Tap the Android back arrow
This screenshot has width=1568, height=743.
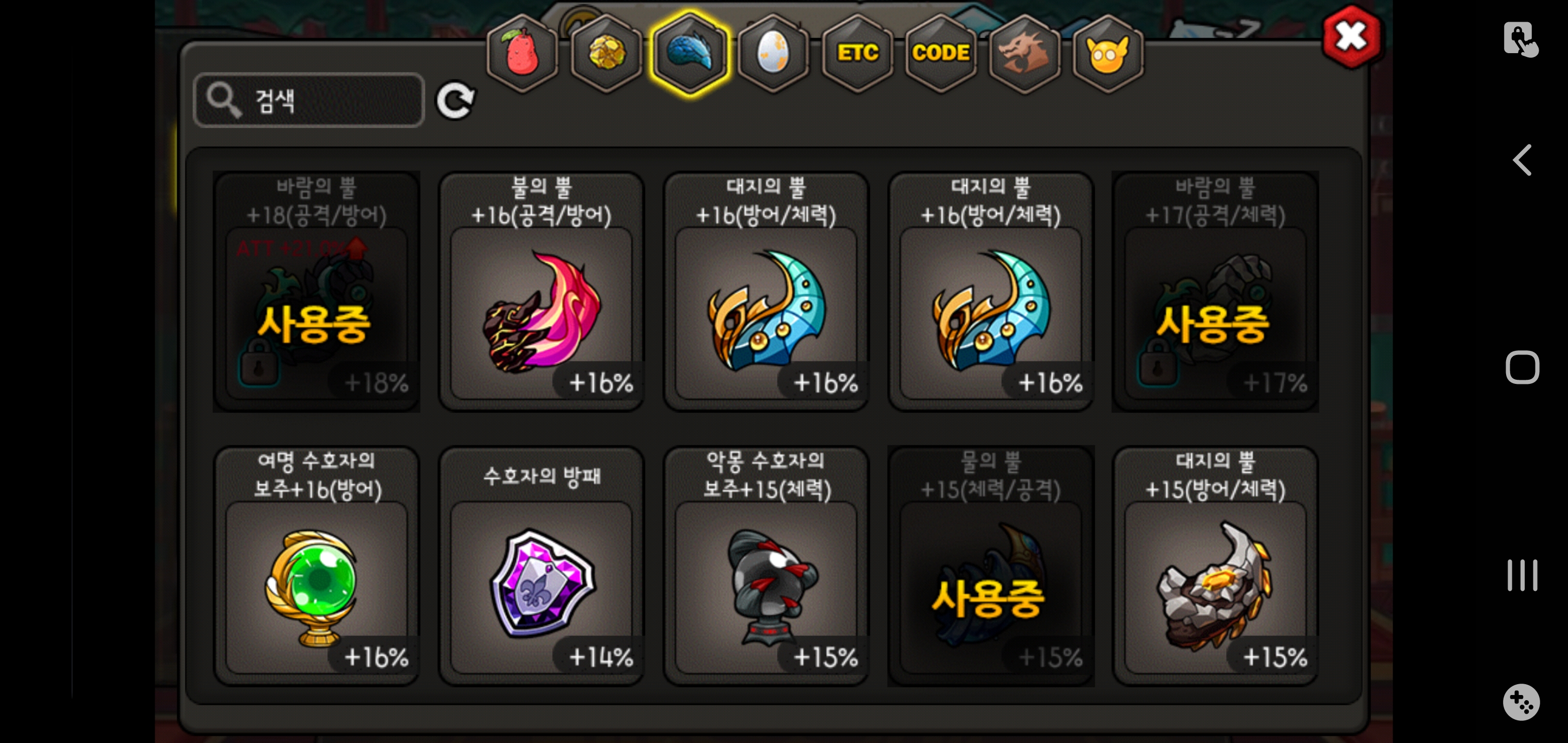[1522, 160]
